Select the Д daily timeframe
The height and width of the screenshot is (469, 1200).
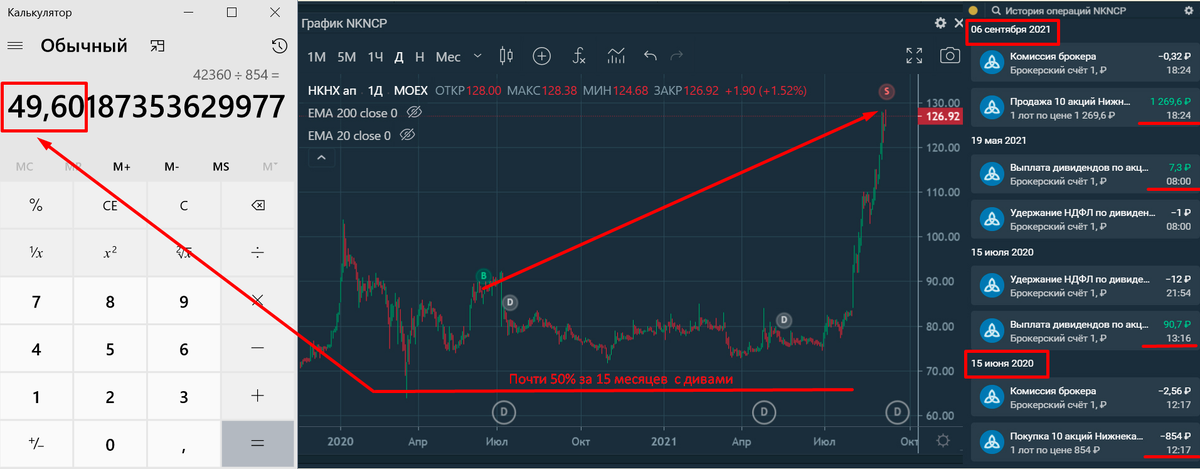[x=399, y=57]
